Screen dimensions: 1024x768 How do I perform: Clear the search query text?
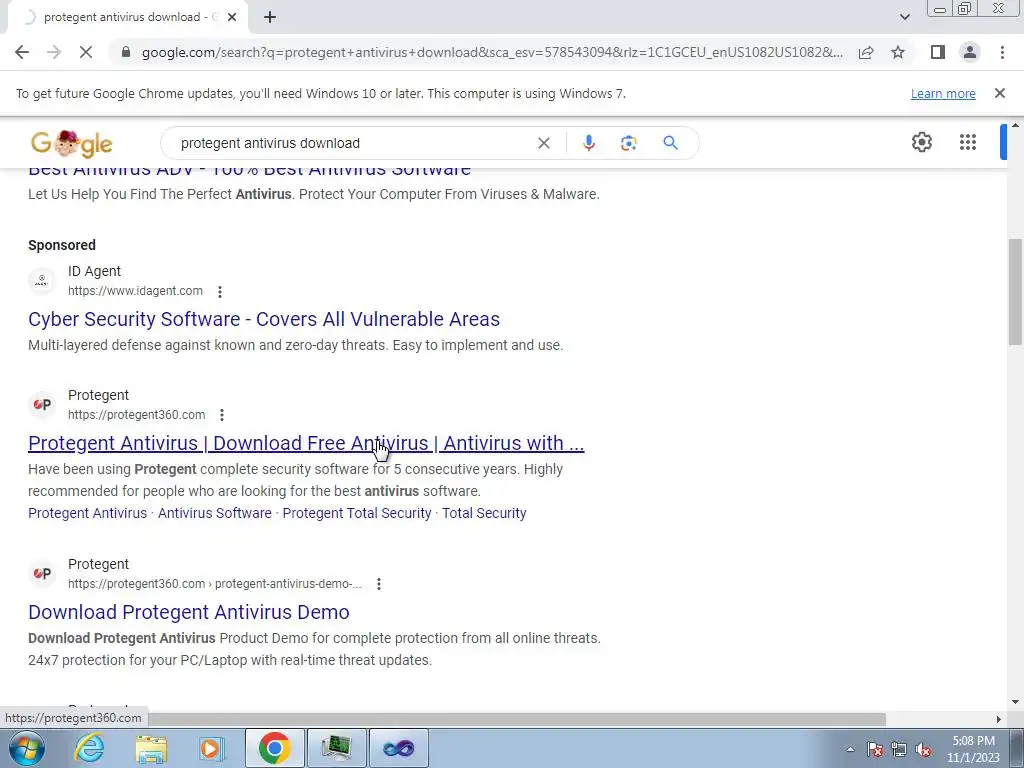(x=543, y=143)
